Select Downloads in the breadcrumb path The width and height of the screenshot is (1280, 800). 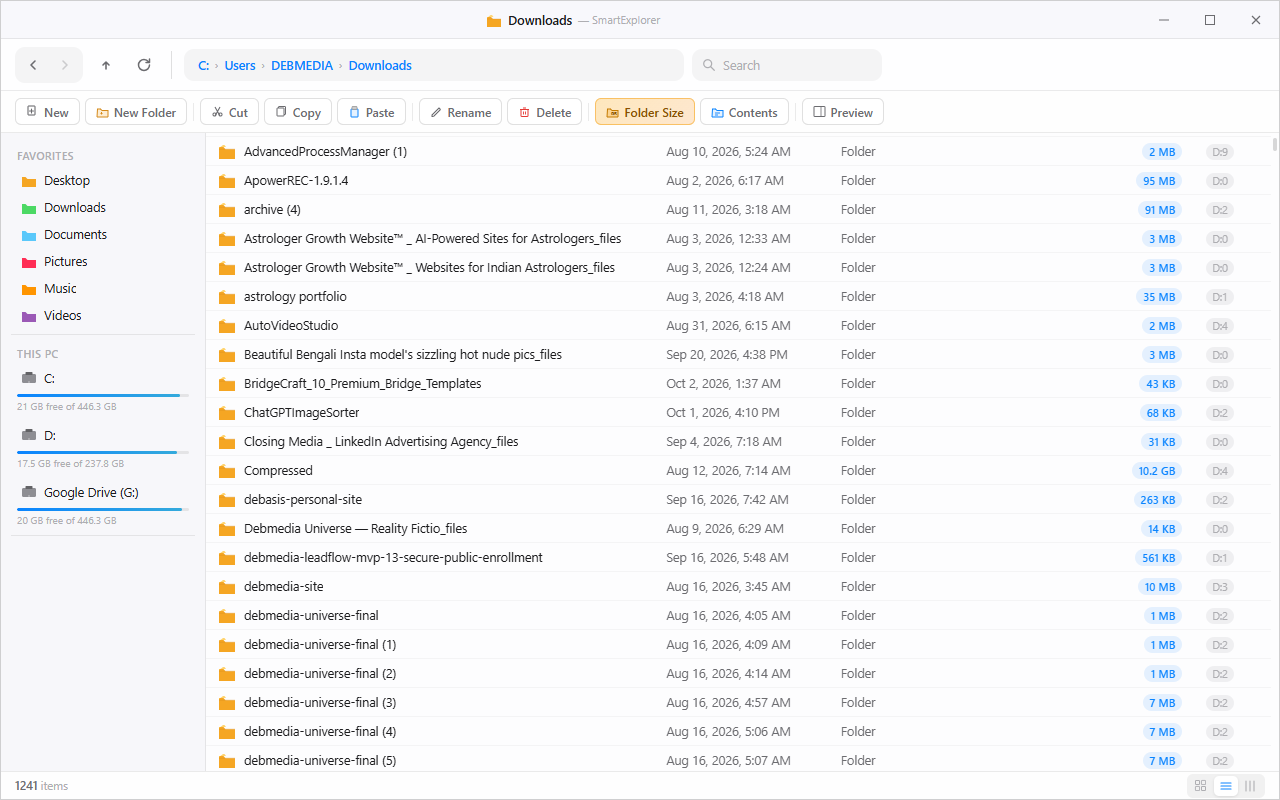(380, 65)
